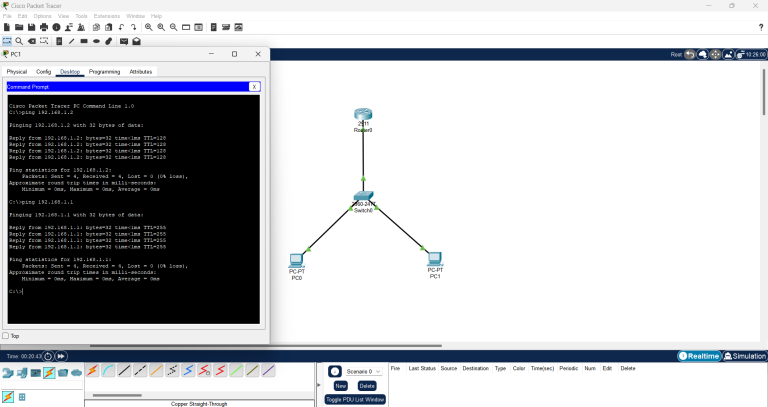Copy selection with the copy icon

pyautogui.click(x=96, y=27)
